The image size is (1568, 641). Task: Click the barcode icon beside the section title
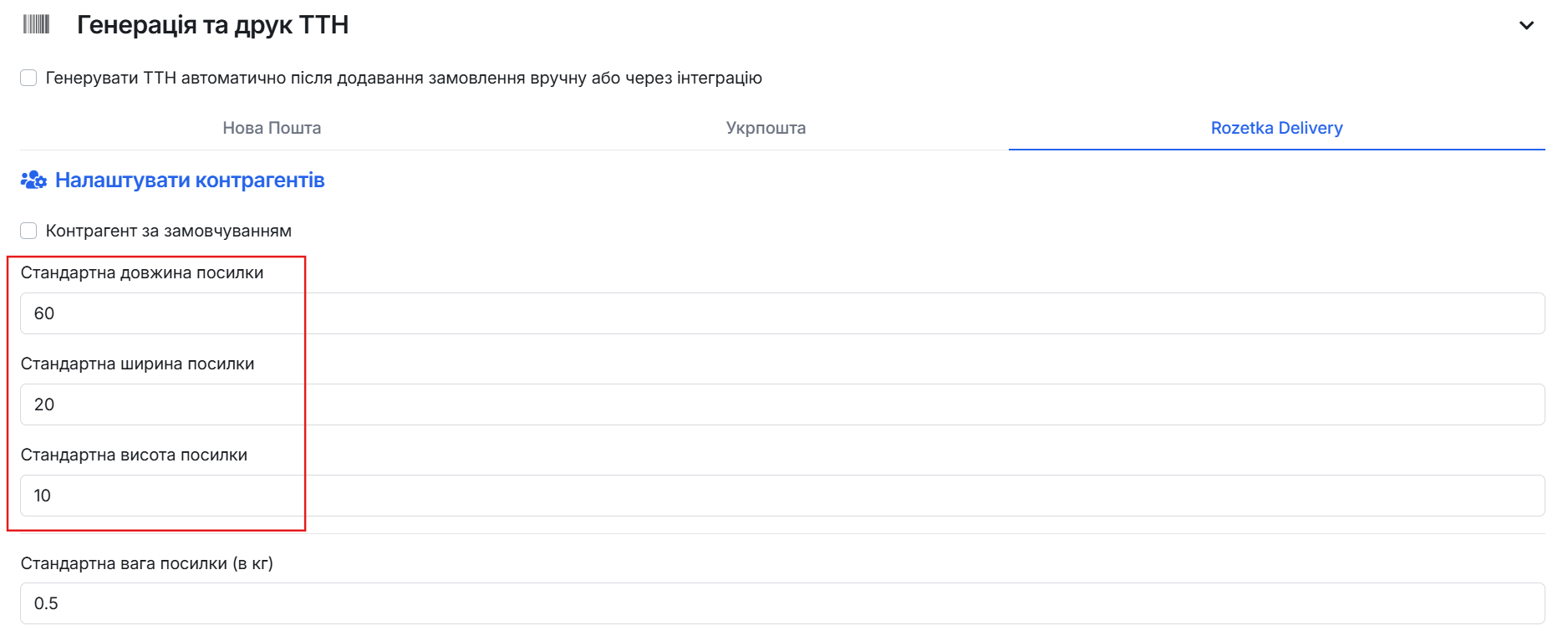pos(36,24)
